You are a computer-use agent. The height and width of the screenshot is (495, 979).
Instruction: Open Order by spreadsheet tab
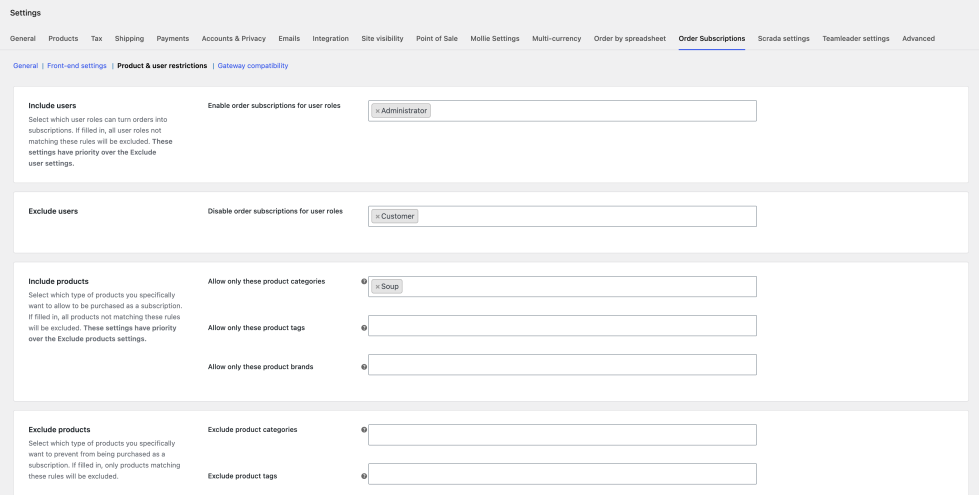(x=629, y=39)
